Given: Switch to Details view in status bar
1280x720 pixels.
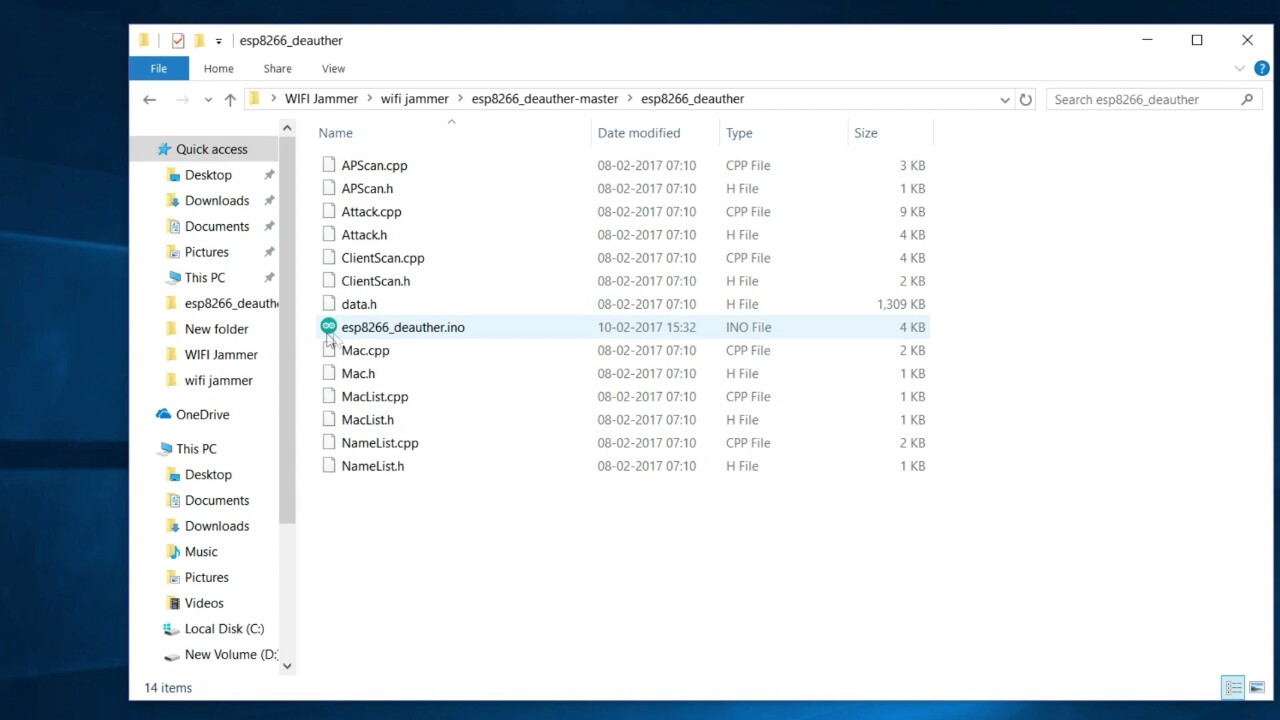Looking at the screenshot, I should tap(1233, 687).
